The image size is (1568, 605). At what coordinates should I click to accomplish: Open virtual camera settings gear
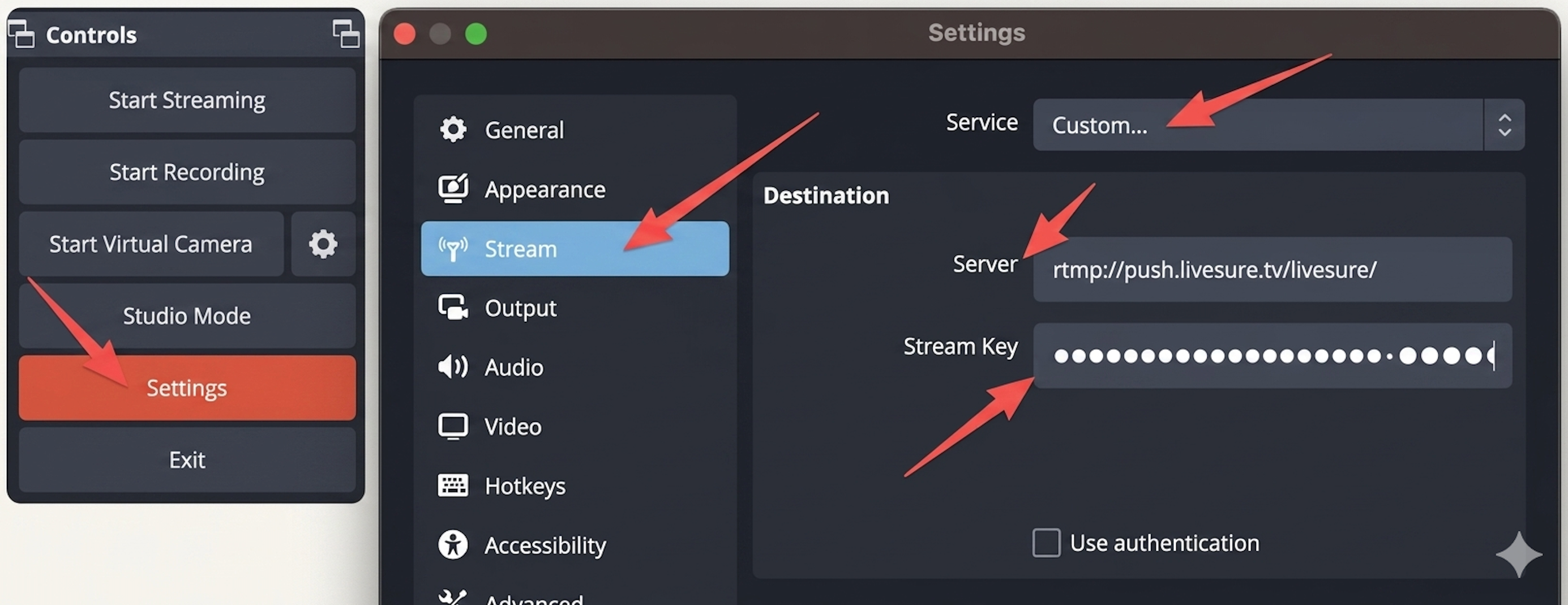coord(323,244)
